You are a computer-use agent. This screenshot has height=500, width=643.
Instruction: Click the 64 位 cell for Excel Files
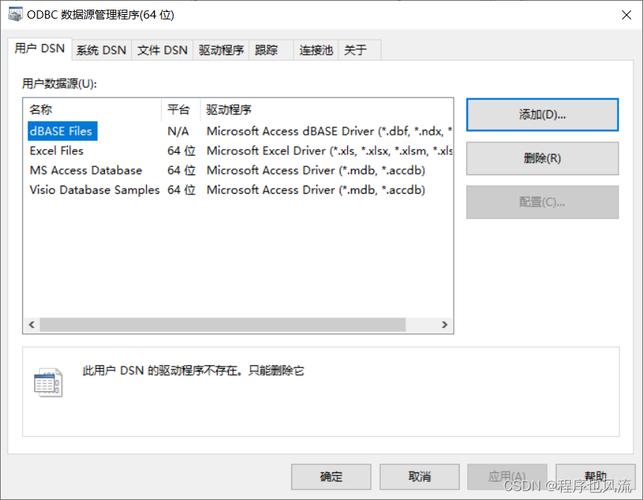(181, 151)
